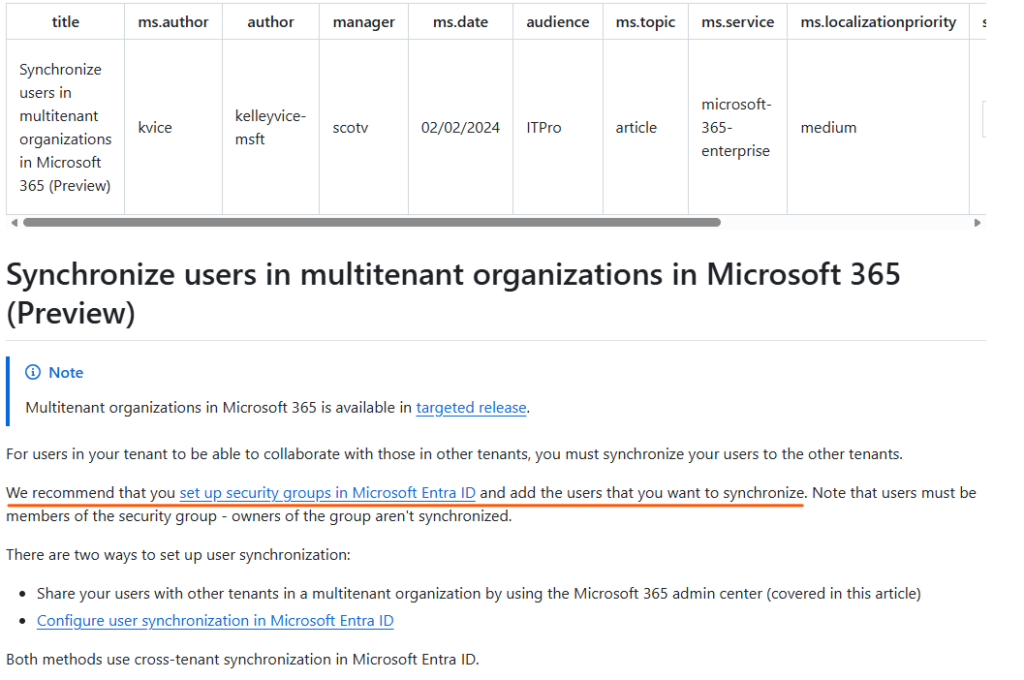Click the Note info icon
Image resolution: width=1024 pixels, height=680 pixels.
[x=32, y=373]
